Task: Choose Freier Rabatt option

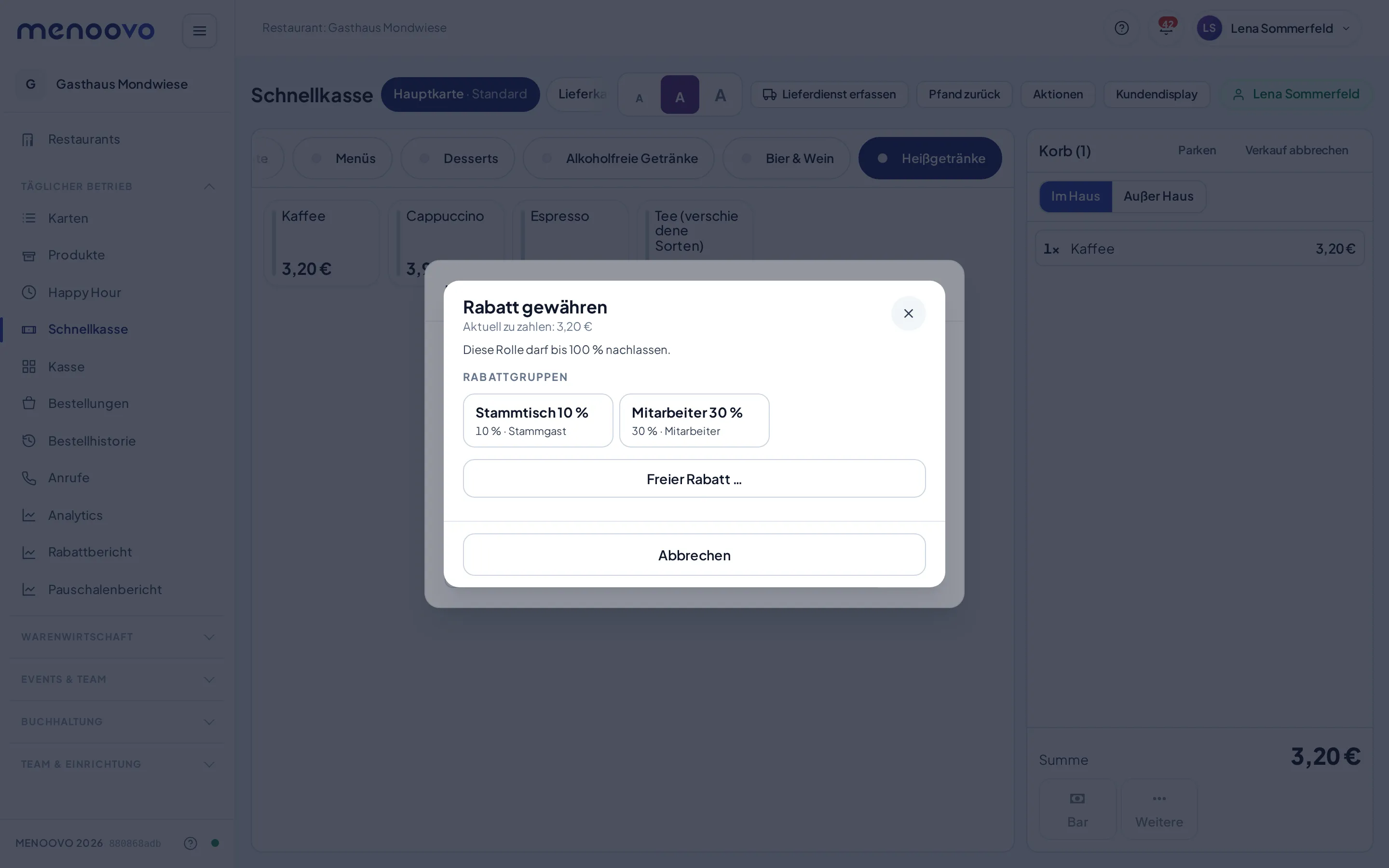Action: 694,478
